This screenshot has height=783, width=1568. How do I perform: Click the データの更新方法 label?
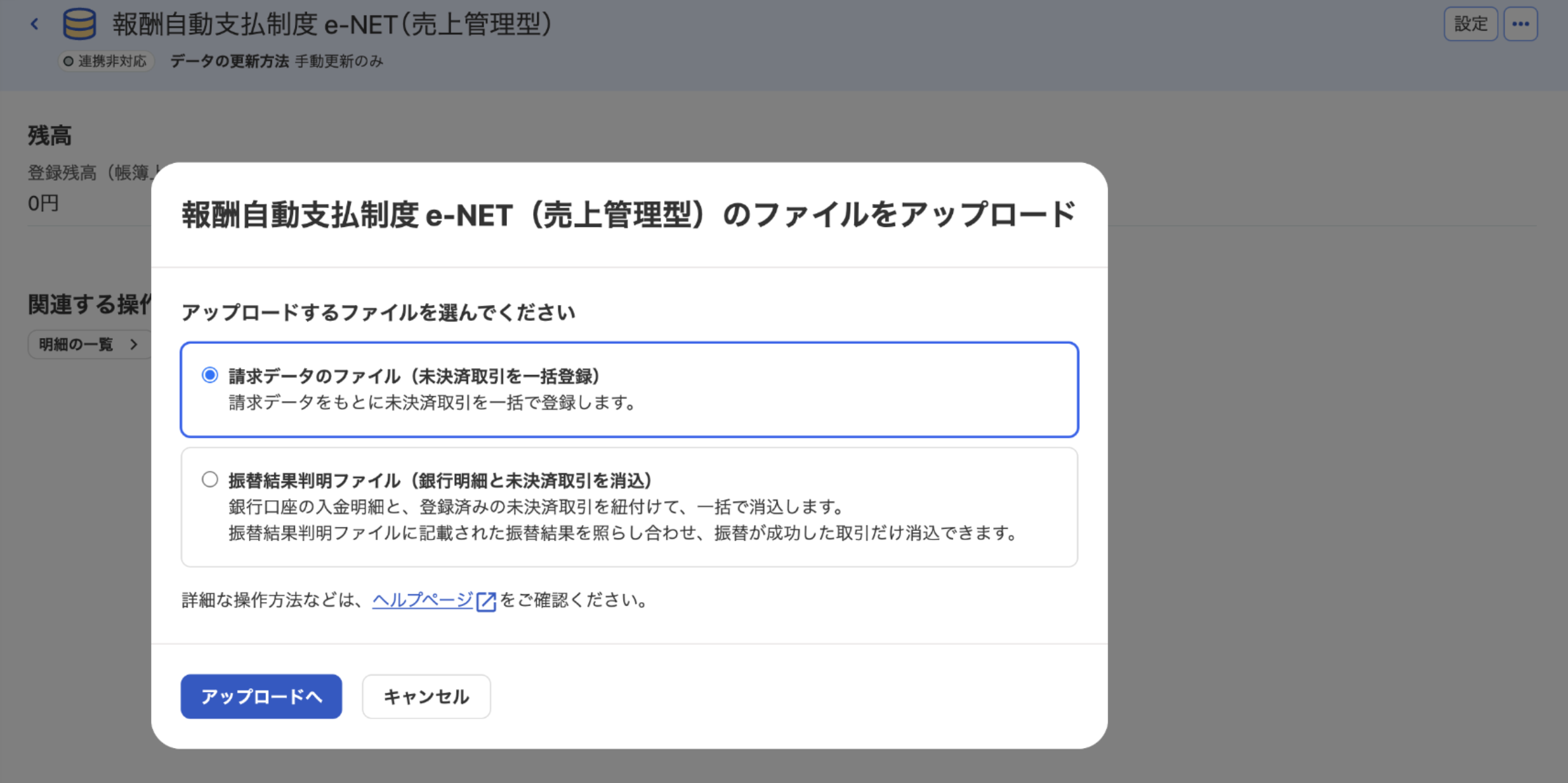229,61
